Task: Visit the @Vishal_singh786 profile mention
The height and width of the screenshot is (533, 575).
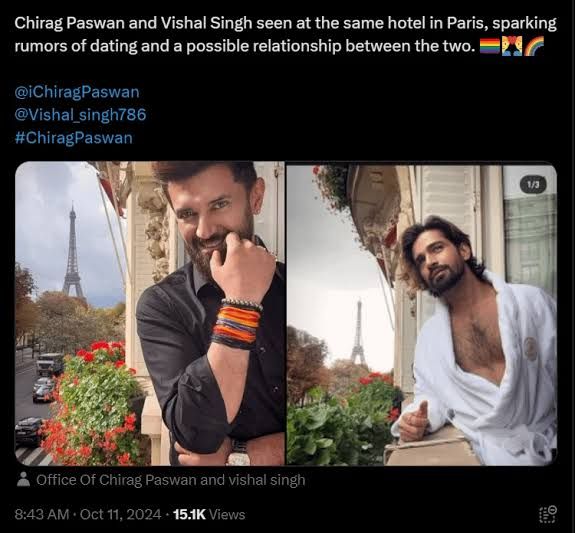Action: [80, 115]
